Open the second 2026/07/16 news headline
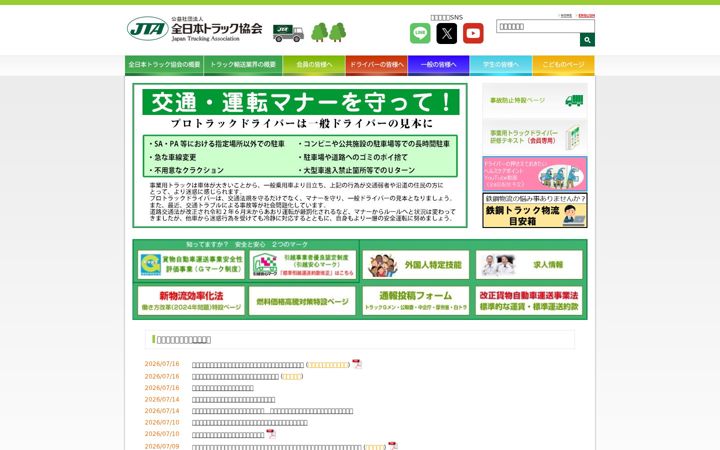The width and height of the screenshot is (720, 450). tap(235, 377)
